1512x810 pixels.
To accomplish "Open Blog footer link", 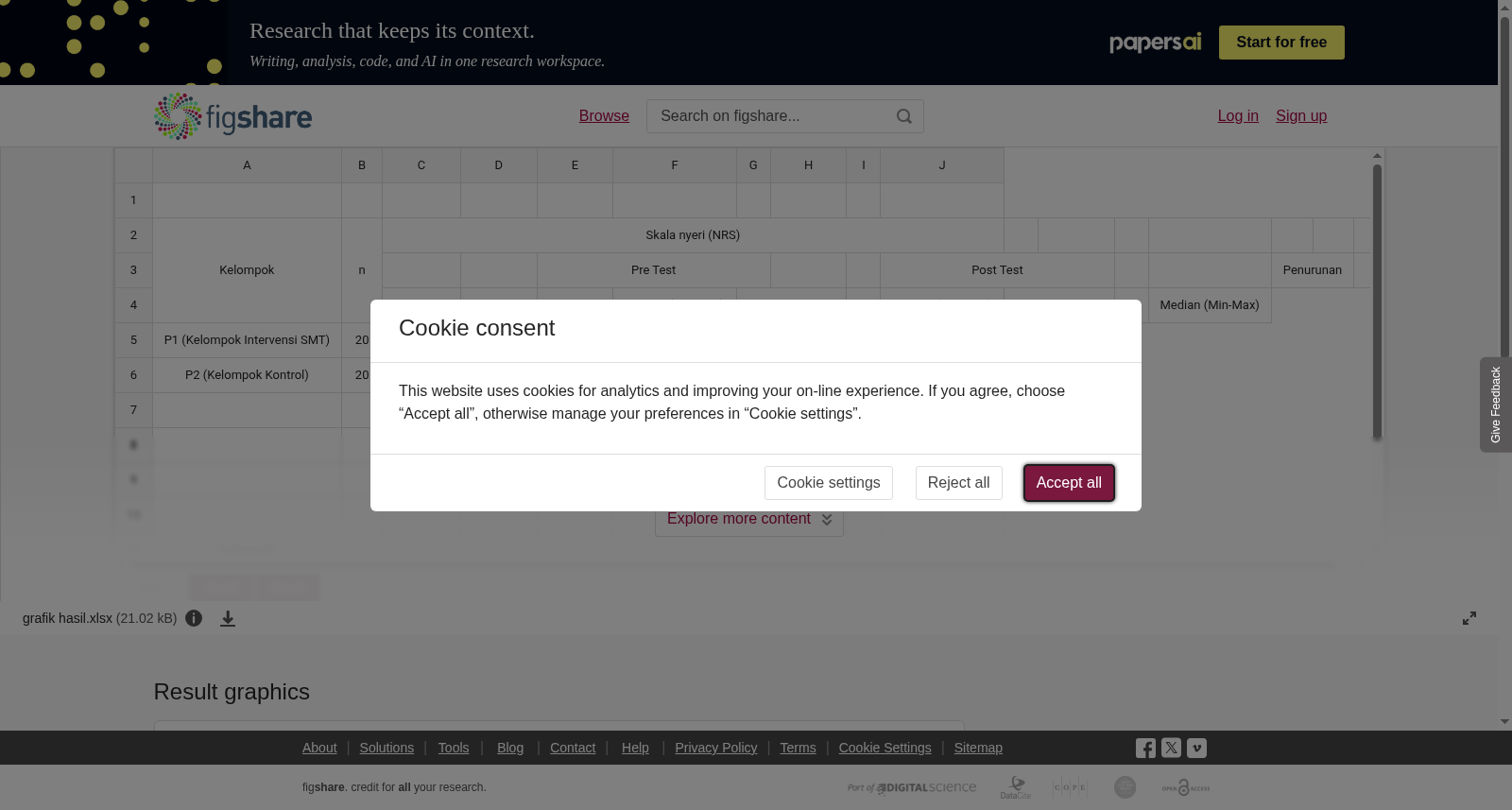I will pyautogui.click(x=510, y=748).
